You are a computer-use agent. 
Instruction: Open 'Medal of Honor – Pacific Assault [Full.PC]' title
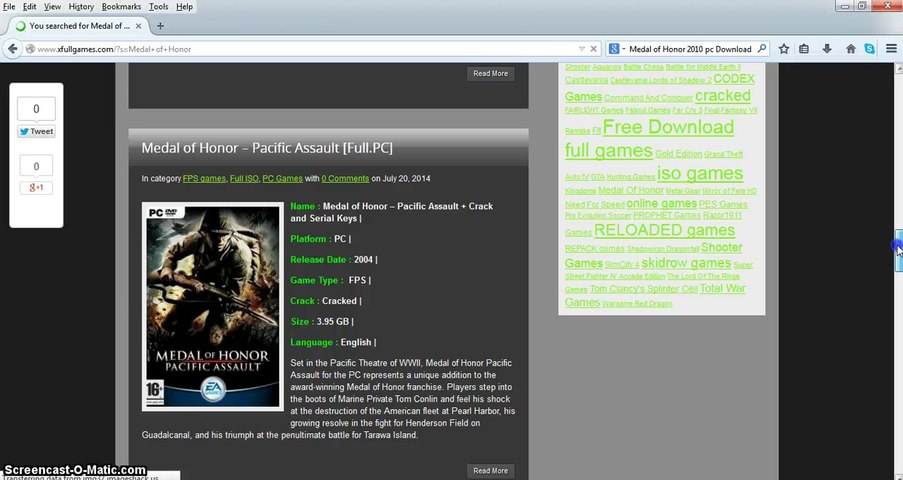click(267, 148)
